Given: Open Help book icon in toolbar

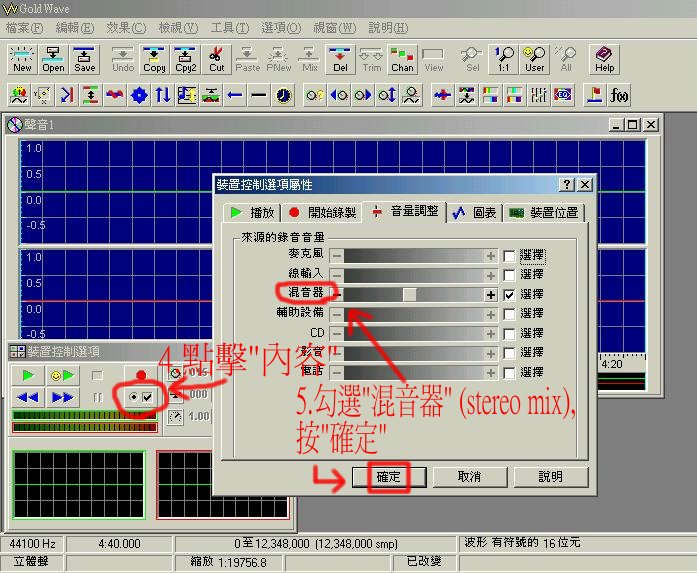Looking at the screenshot, I should click(604, 59).
